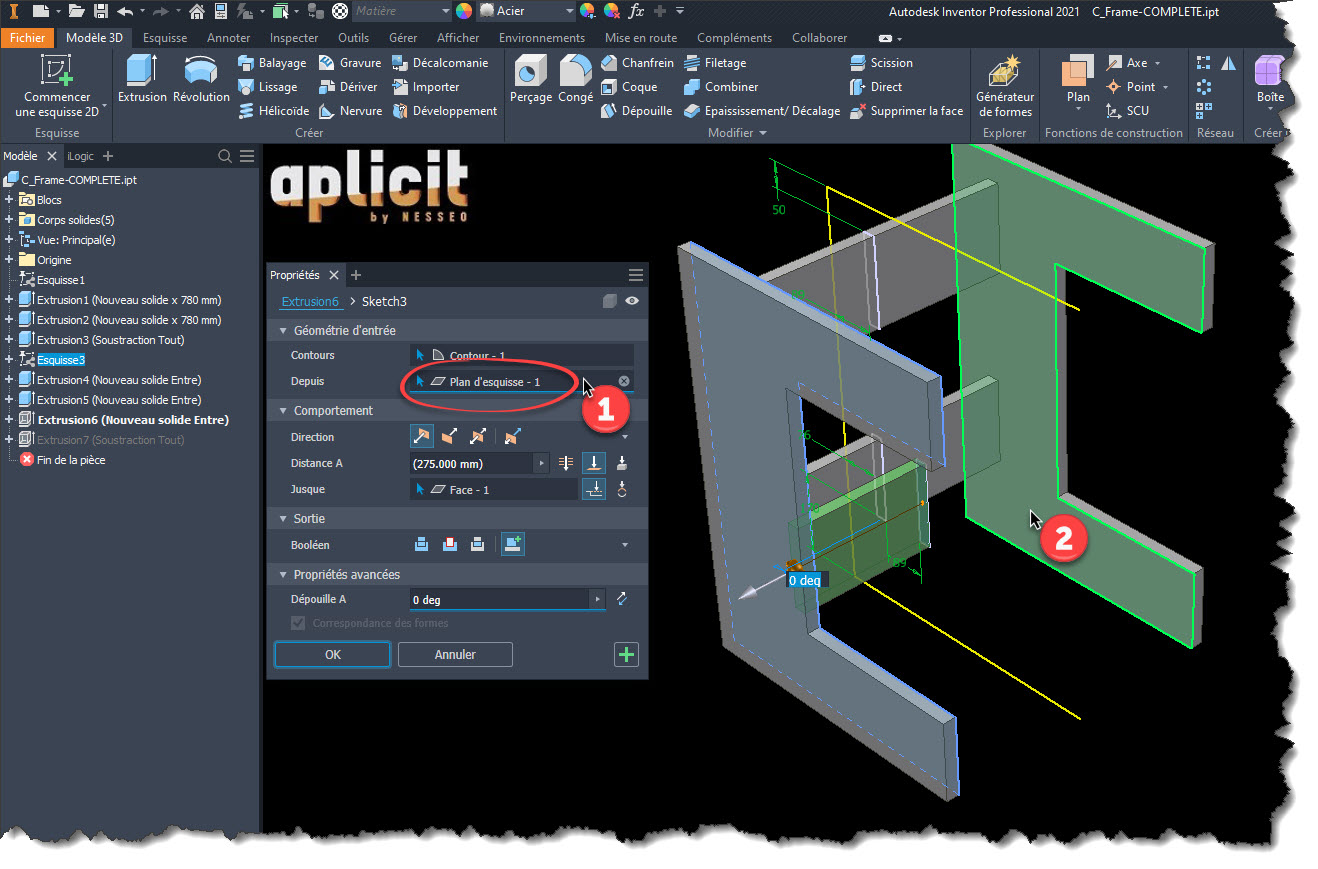
Task: Click the Congé fillet tool
Action: tap(575, 79)
